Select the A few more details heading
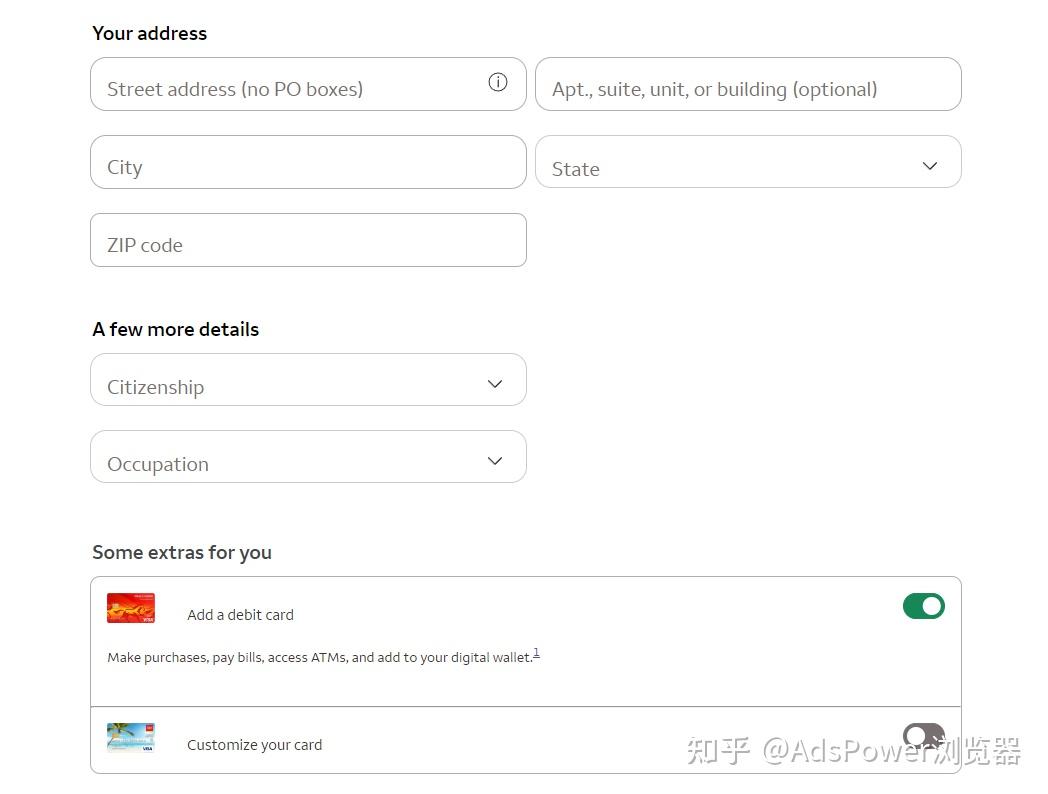 [x=175, y=329]
